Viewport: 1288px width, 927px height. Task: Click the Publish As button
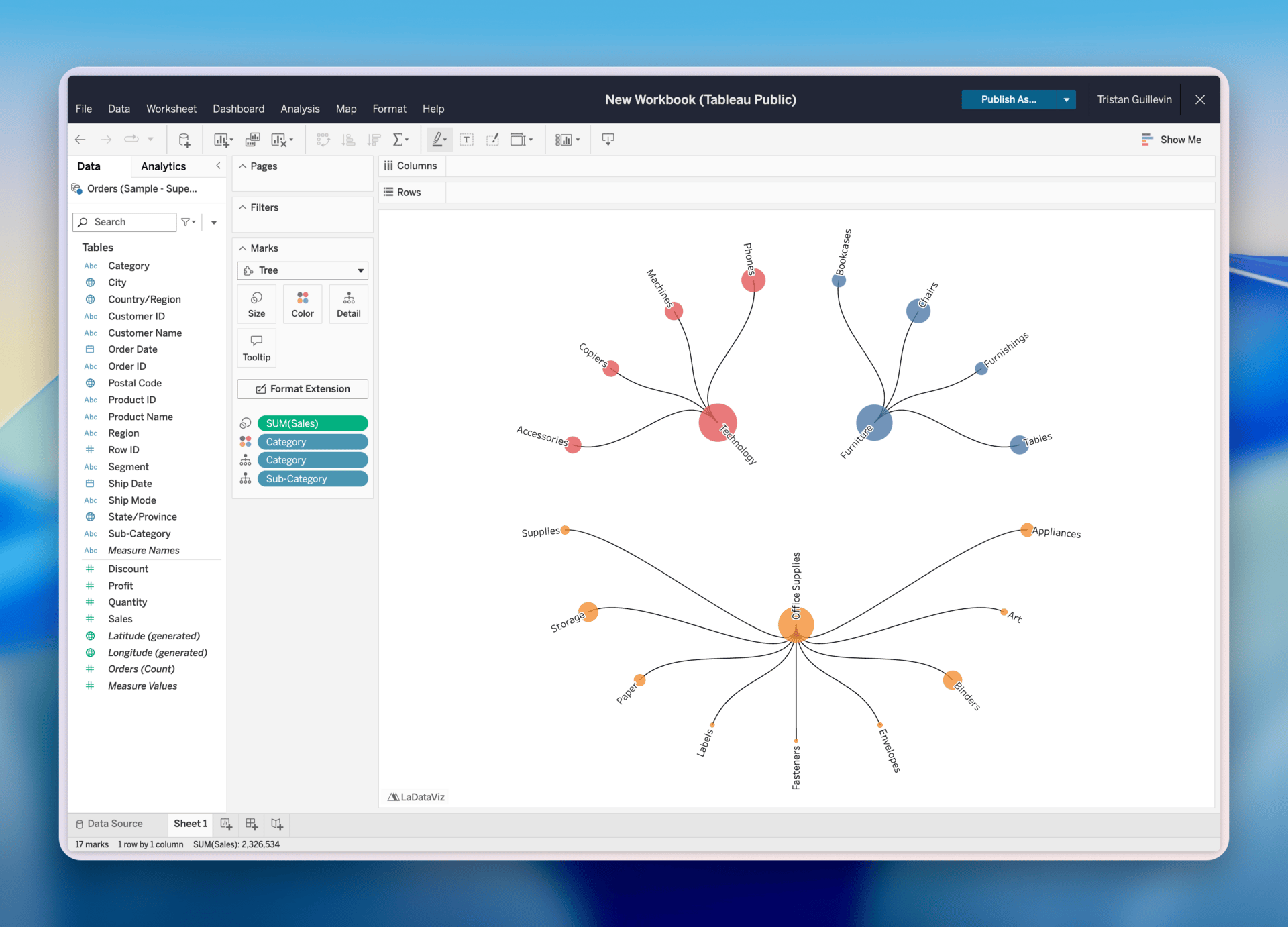click(x=1008, y=99)
